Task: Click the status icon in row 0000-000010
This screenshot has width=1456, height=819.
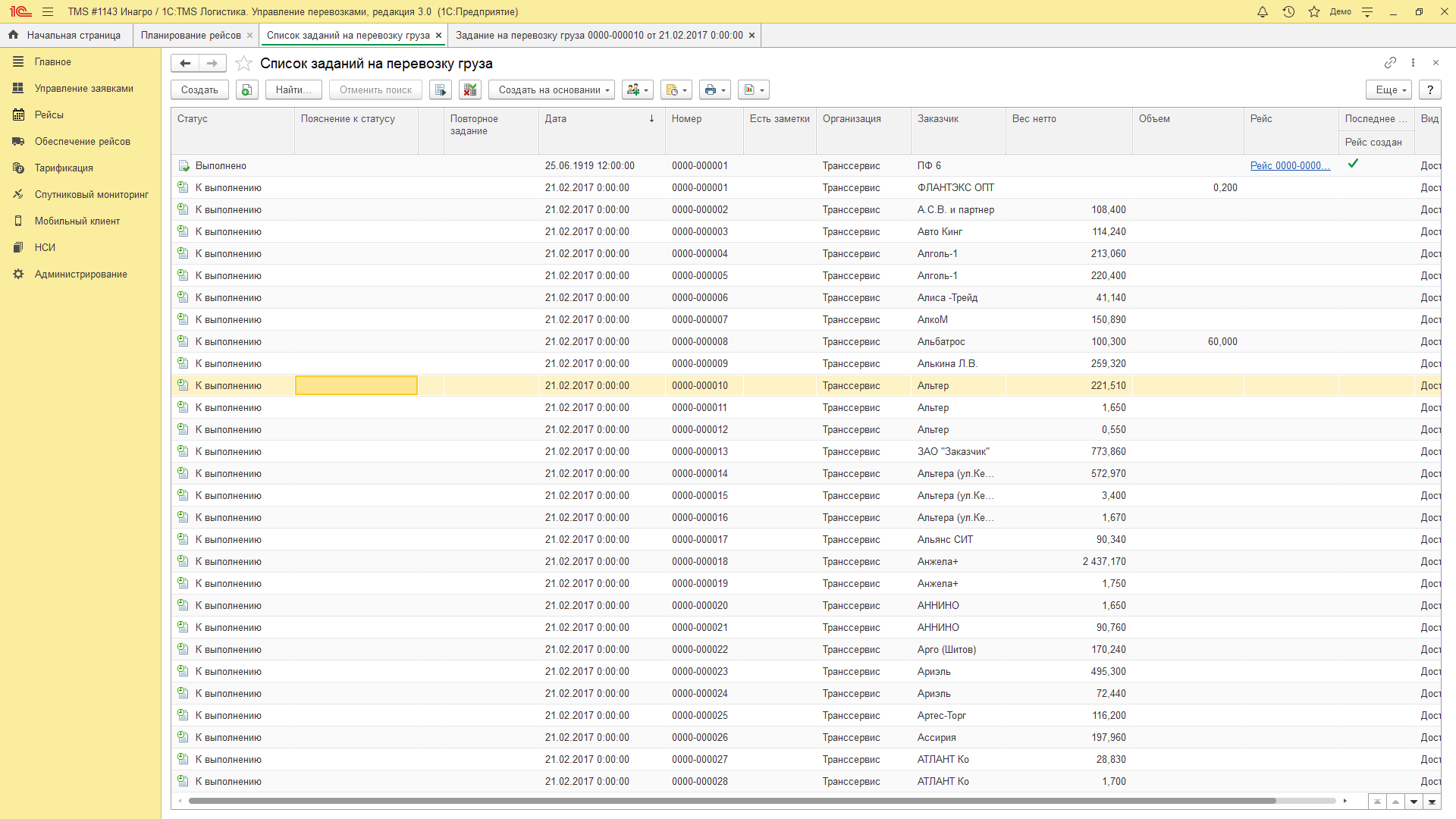Action: (183, 385)
